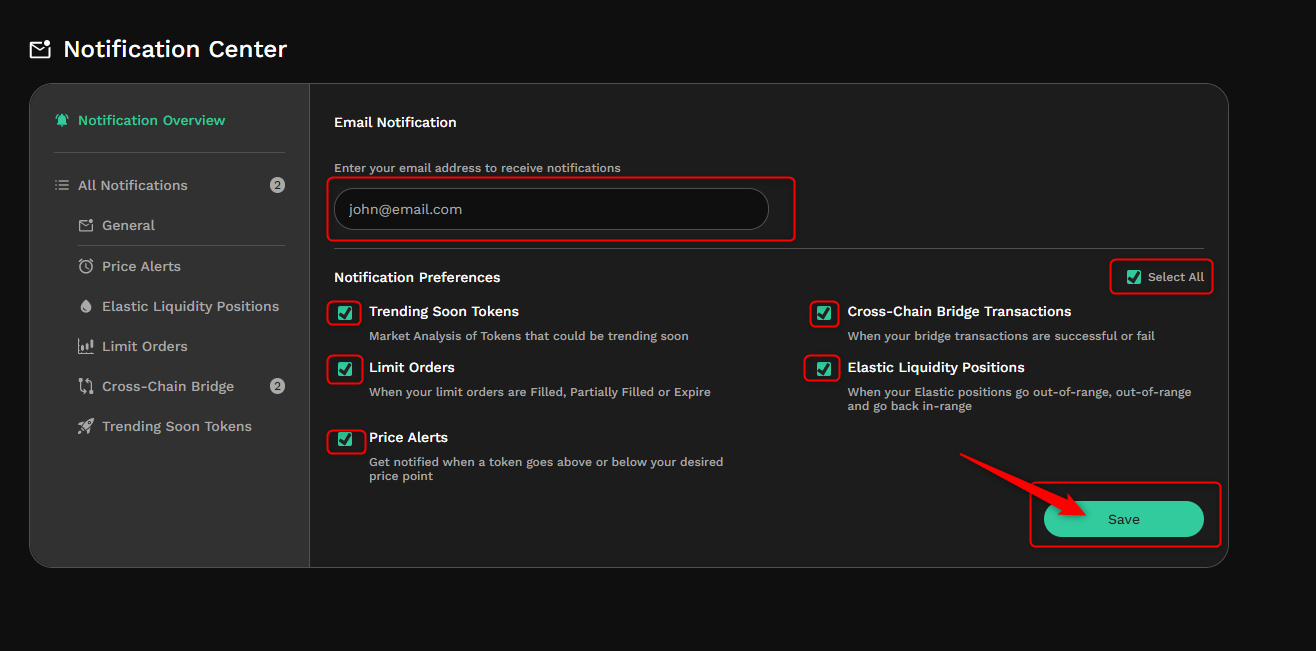Save notification preferences

click(x=1124, y=519)
